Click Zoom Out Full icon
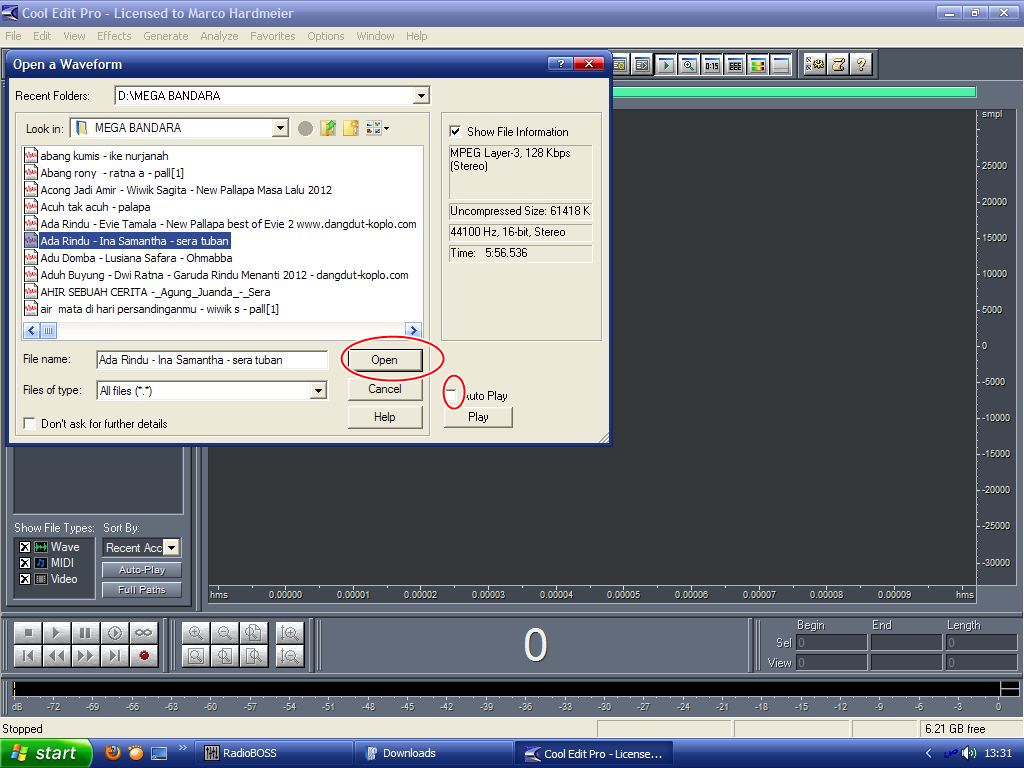 point(253,632)
